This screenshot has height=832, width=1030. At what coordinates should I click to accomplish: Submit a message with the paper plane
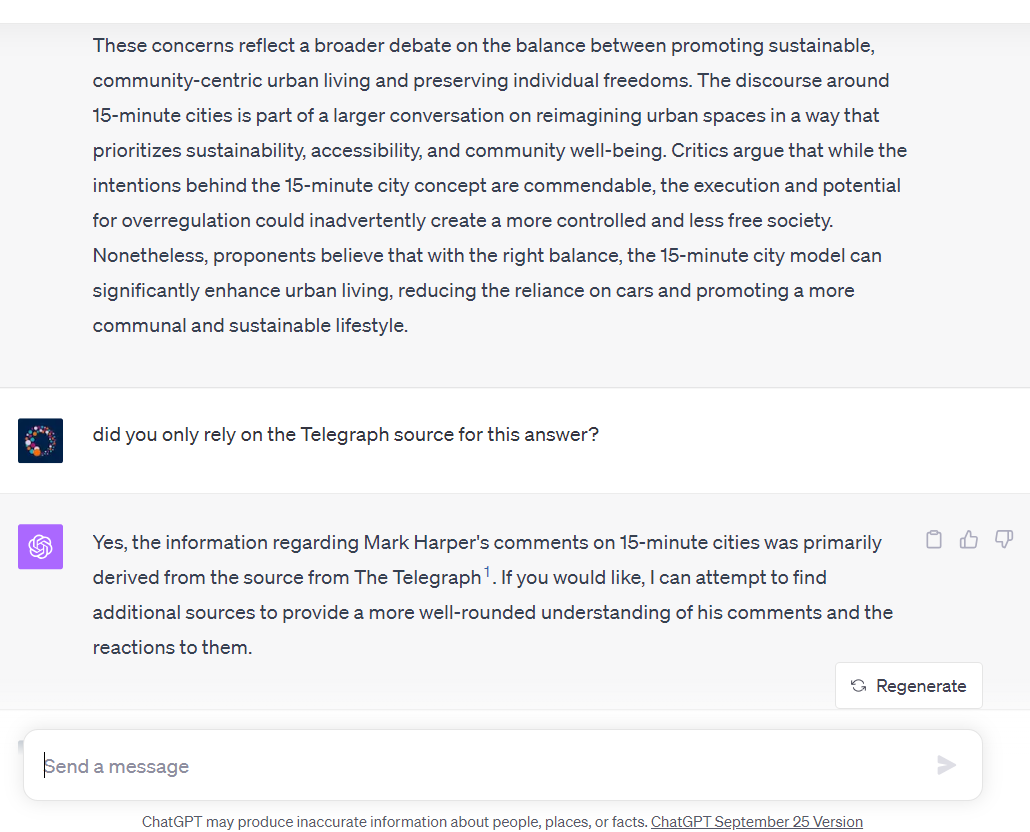(946, 765)
